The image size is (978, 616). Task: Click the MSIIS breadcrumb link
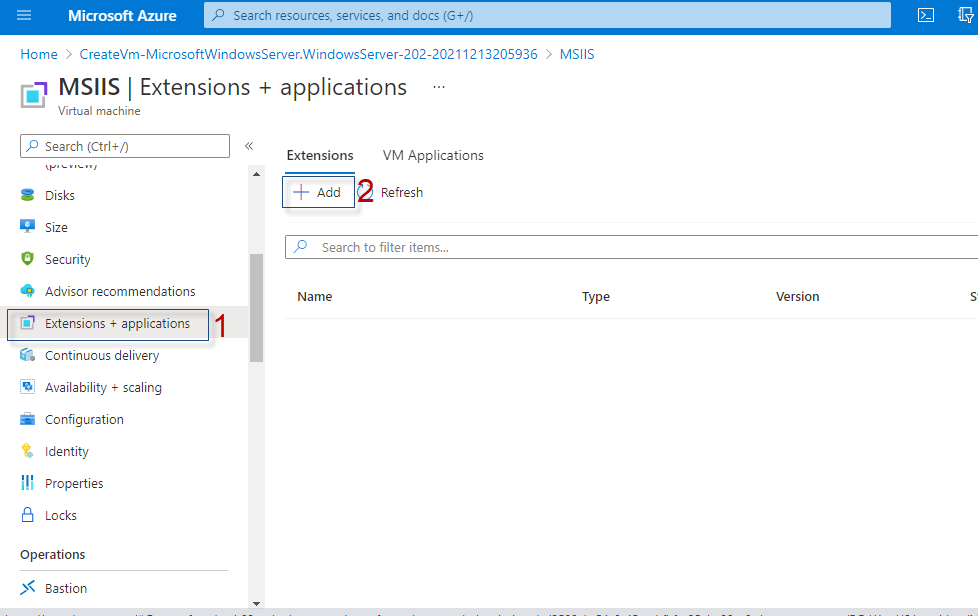[577, 54]
